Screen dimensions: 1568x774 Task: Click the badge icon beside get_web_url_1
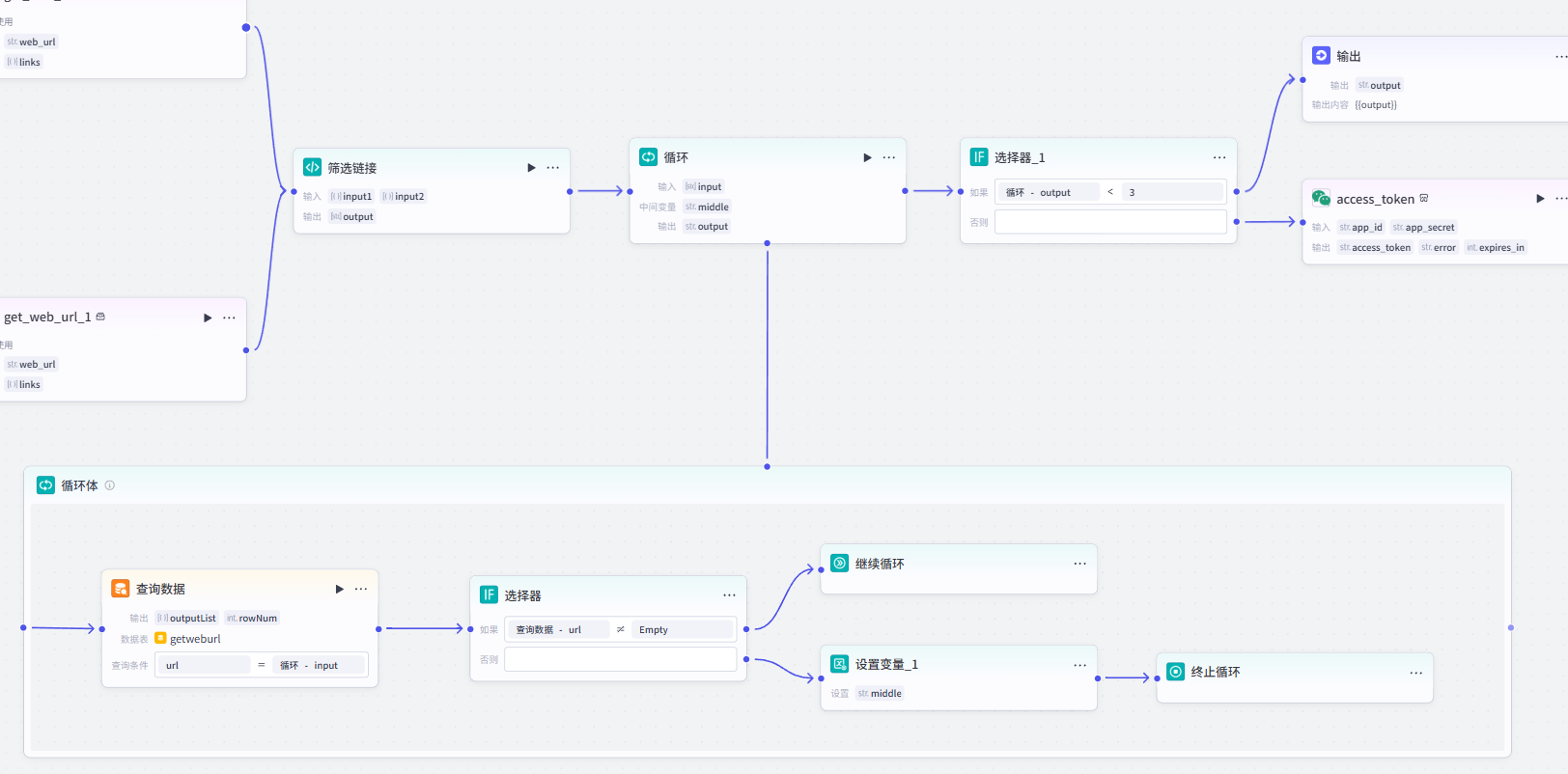pos(100,317)
